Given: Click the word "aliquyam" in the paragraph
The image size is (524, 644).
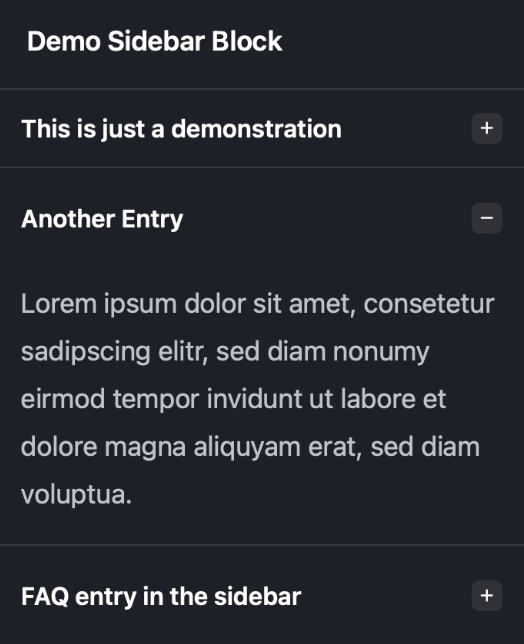Looking at the screenshot, I should 247,448.
